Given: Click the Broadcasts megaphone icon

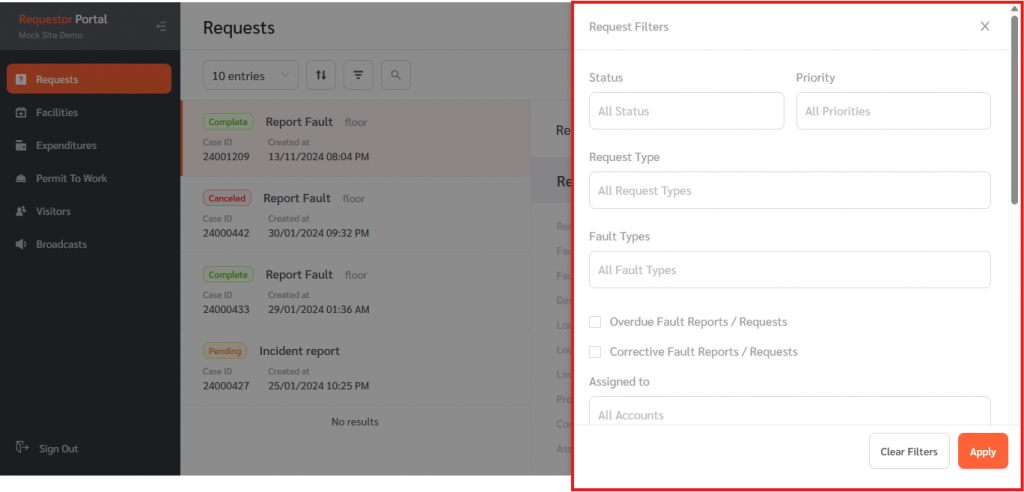Looking at the screenshot, I should pos(22,245).
